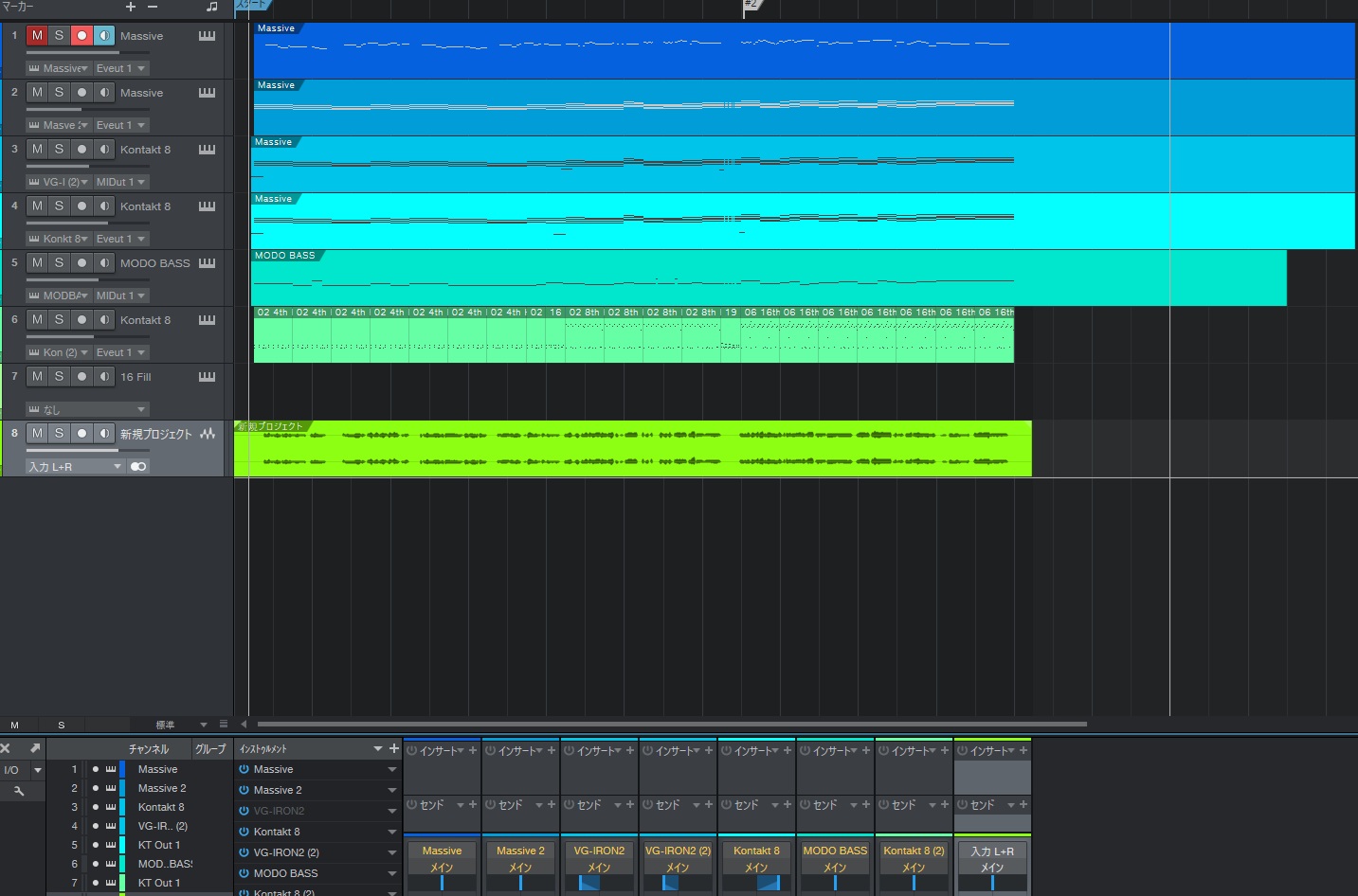This screenshot has width=1358, height=896.
Task: Toggle monitor on track 3 Kontakt 8
Action: 104,150
